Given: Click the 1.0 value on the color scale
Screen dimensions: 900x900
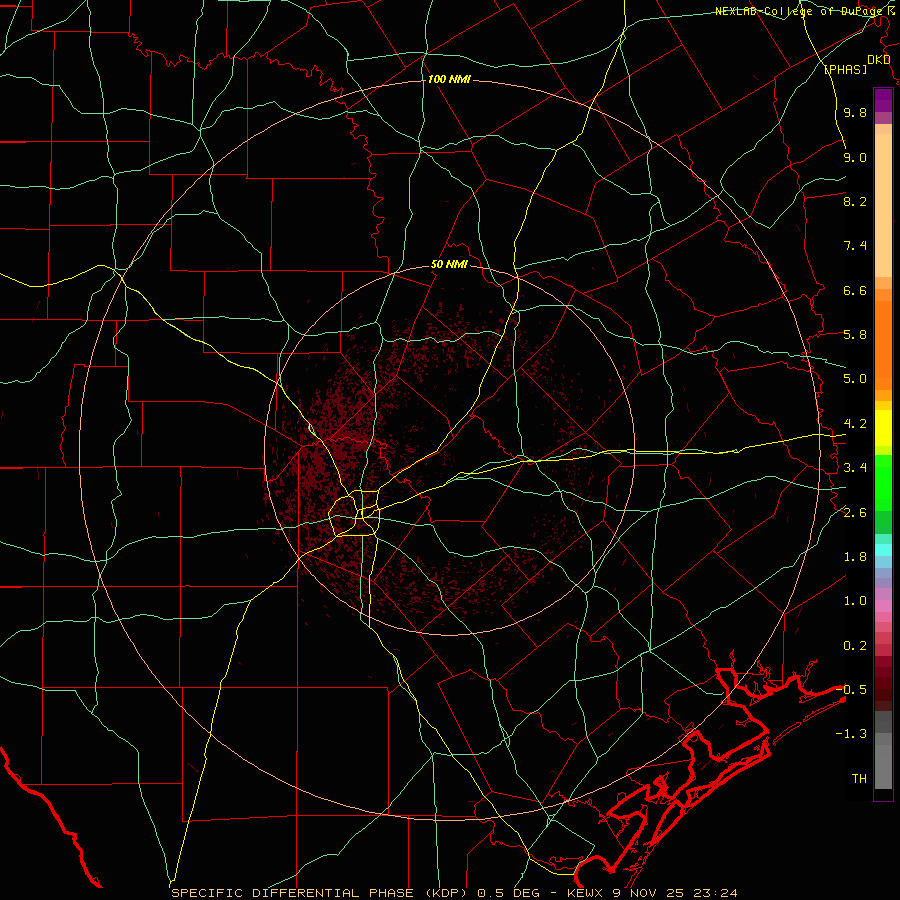Looking at the screenshot, I should point(855,601).
